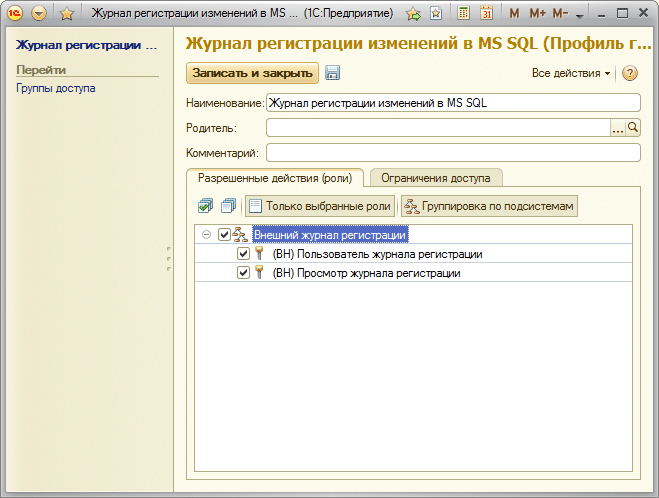Open the Группы доступа link
659x498 pixels.
click(x=56, y=88)
